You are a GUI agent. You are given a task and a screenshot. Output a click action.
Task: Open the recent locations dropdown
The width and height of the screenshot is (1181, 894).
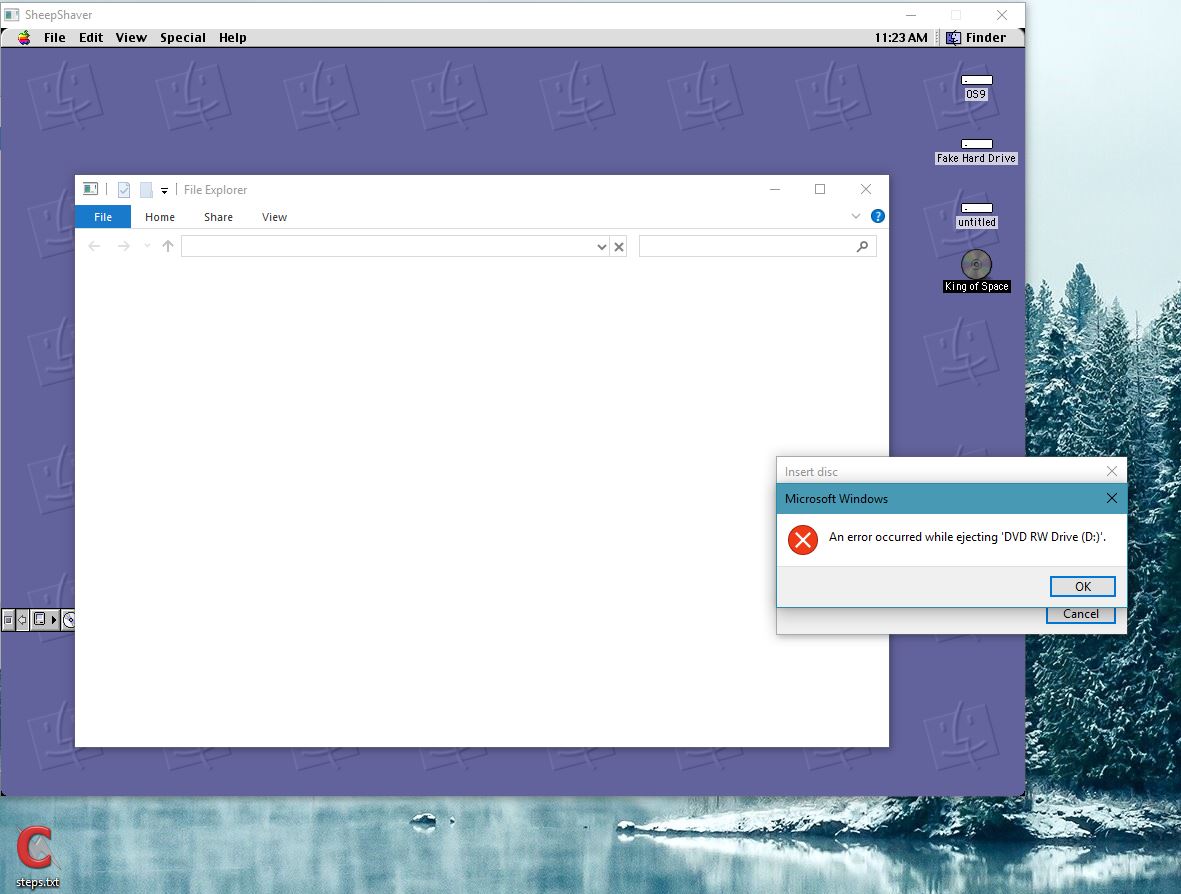click(147, 246)
